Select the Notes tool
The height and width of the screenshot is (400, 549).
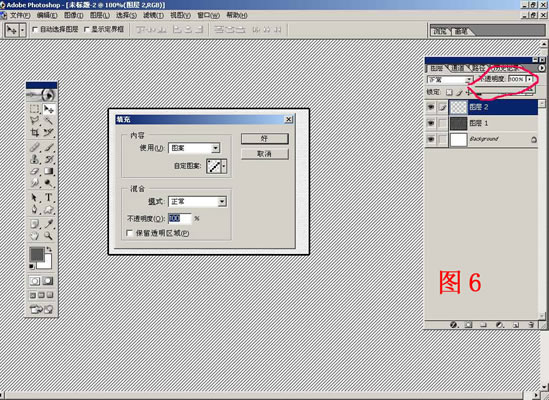pyautogui.click(x=34, y=224)
